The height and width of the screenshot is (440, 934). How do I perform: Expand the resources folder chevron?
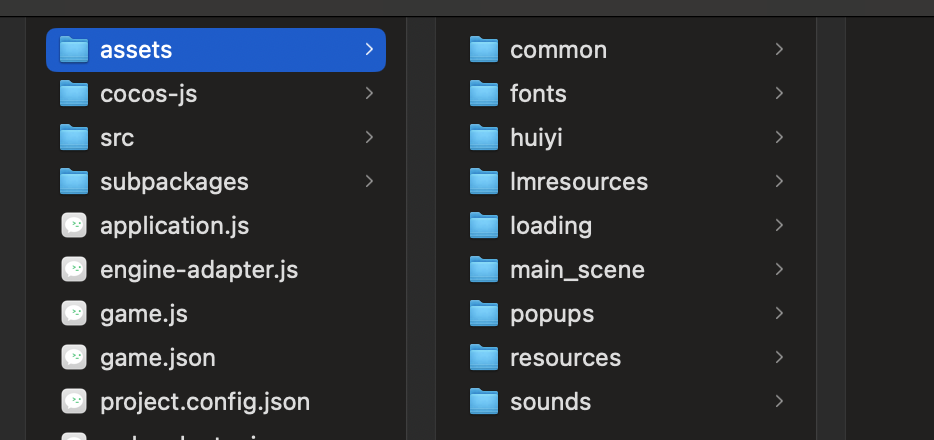pos(779,357)
